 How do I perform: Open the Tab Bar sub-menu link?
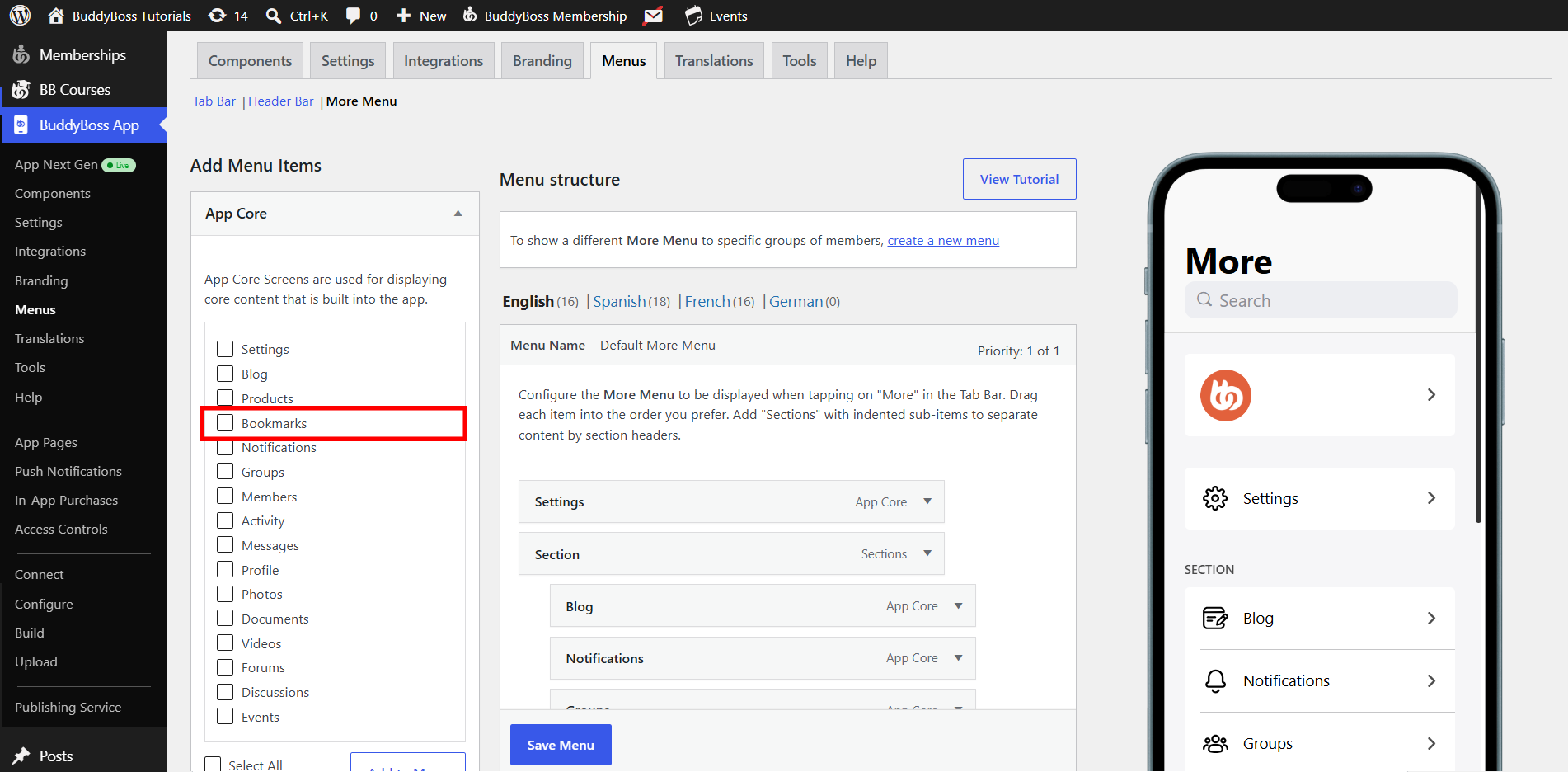click(214, 101)
